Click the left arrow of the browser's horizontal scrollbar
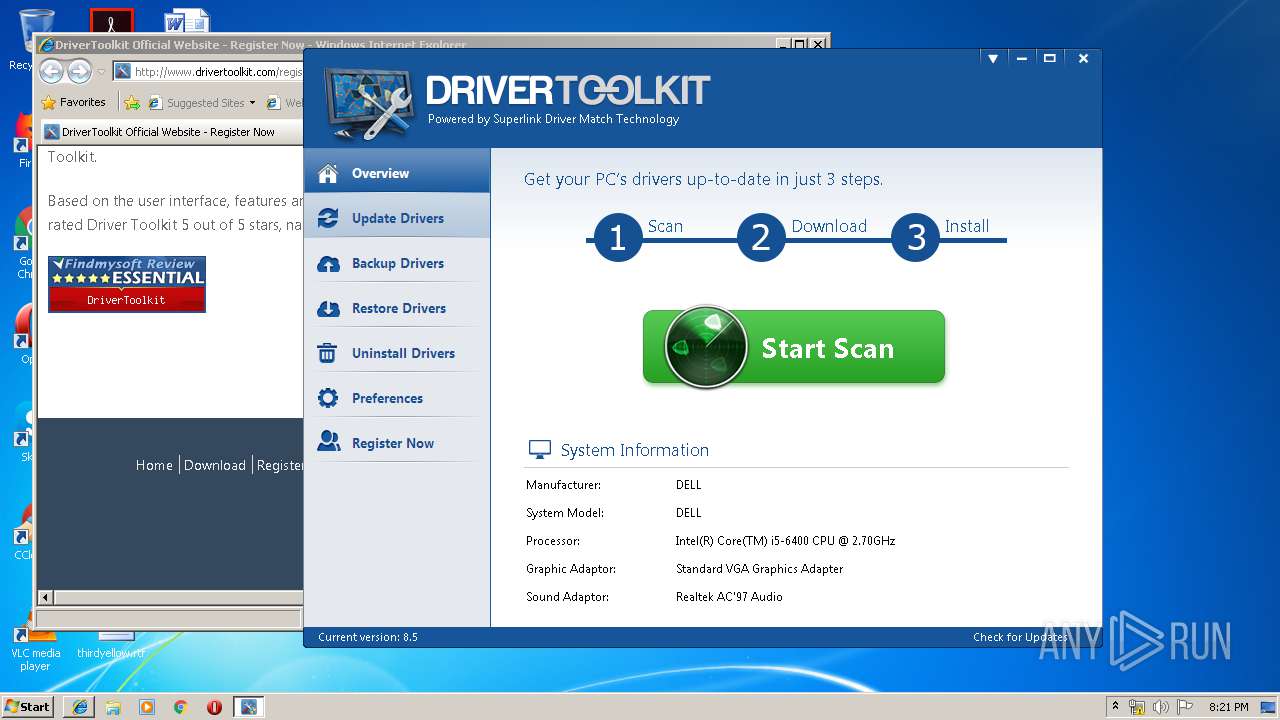Viewport: 1280px width, 720px height. click(x=45, y=597)
